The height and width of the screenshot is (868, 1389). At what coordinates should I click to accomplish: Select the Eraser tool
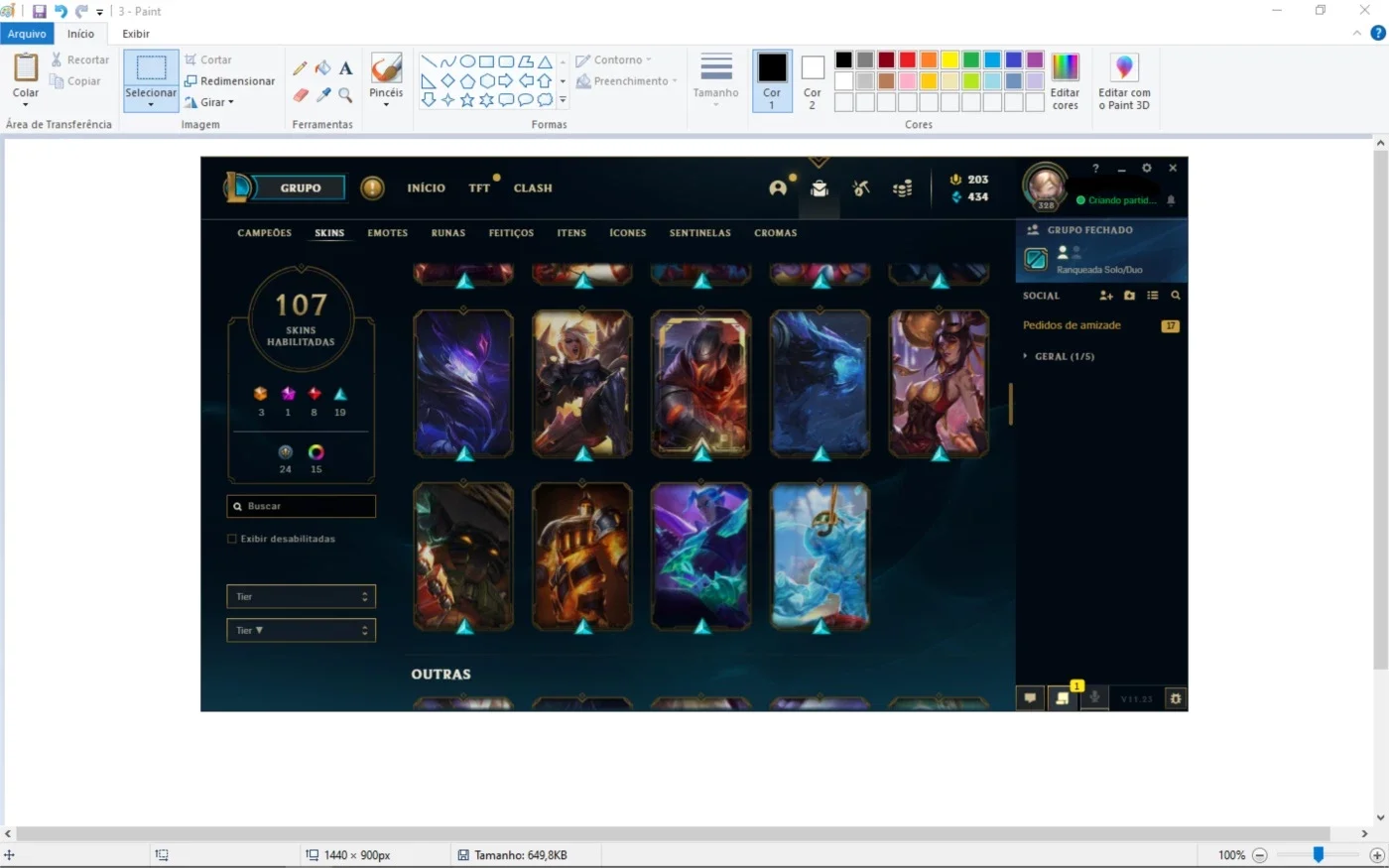point(300,95)
